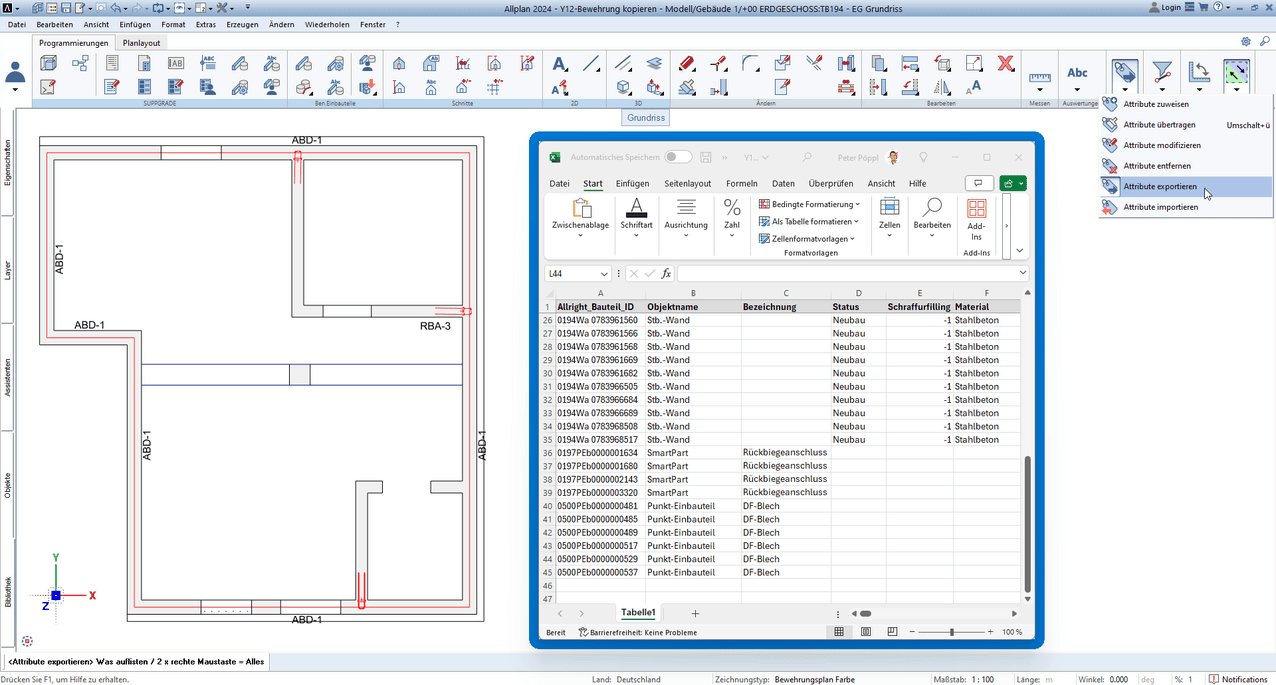Expand the Zellenformatvorlagen dropdown

[x=807, y=239]
